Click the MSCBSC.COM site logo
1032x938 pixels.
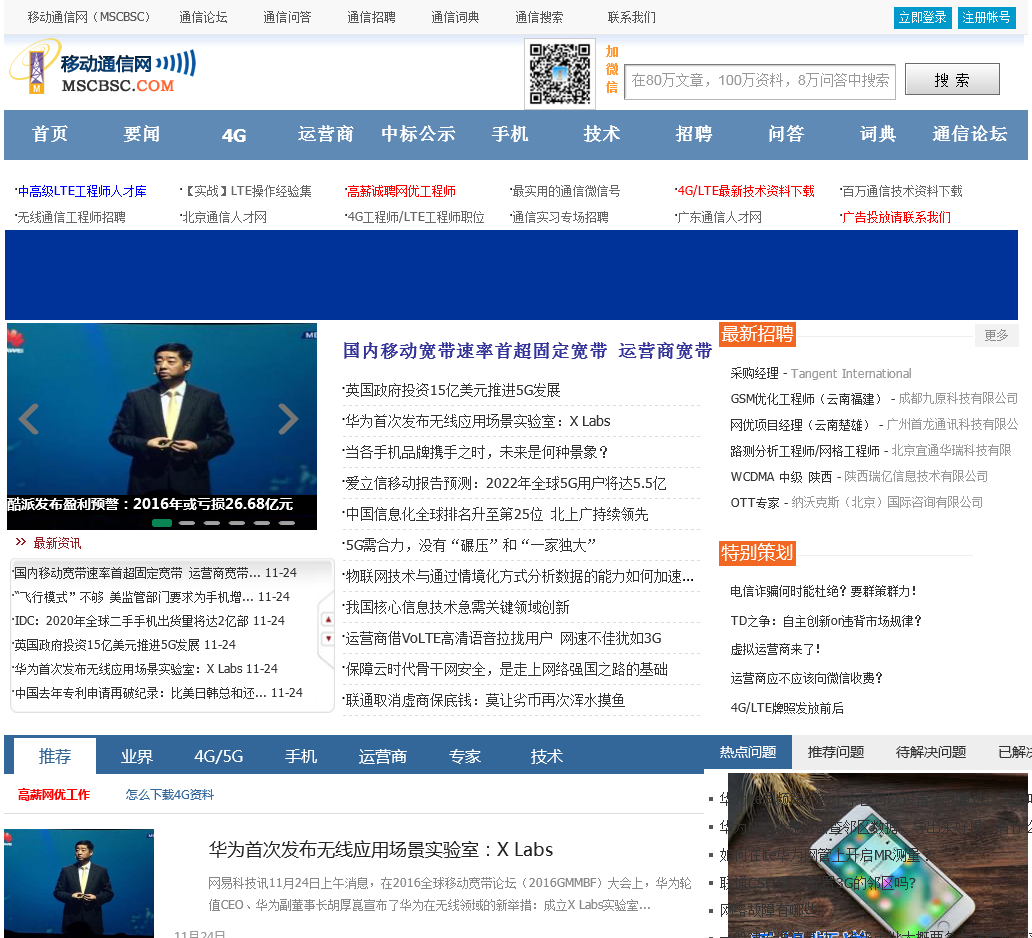coord(103,68)
